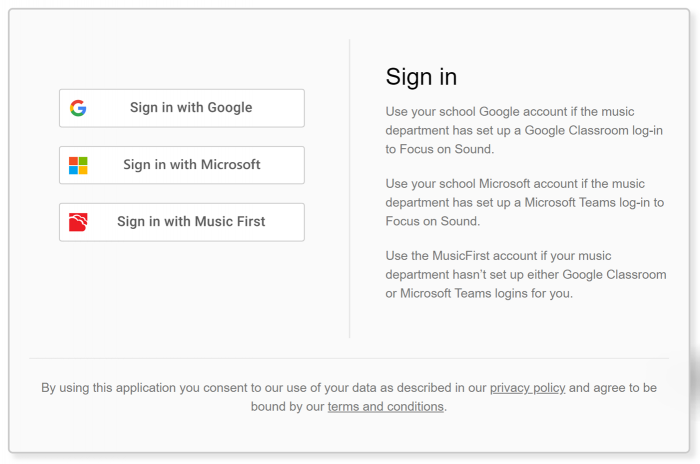Choose the Sign in with Music First button
The image size is (700, 464).
(x=182, y=222)
